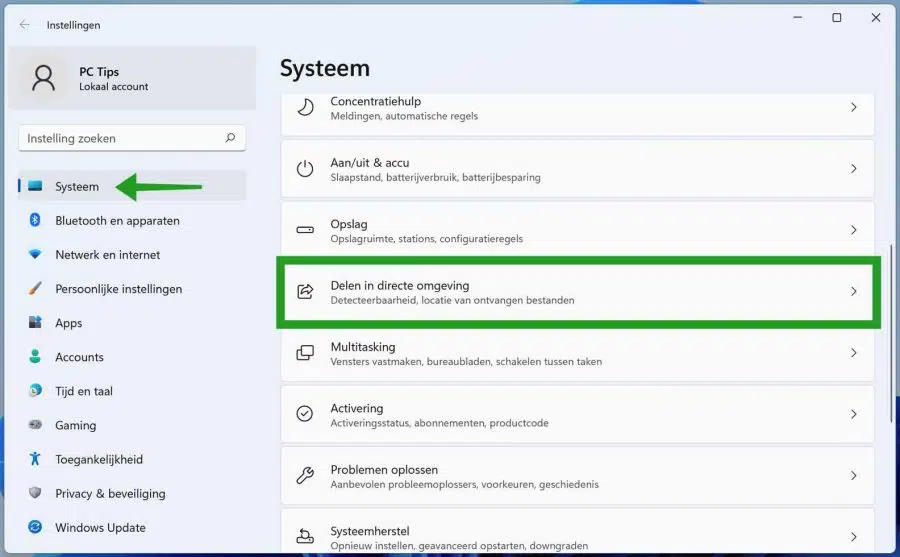Click the Bluetooth icon in the sidebar
Viewport: 900px width, 557px height.
tap(35, 220)
